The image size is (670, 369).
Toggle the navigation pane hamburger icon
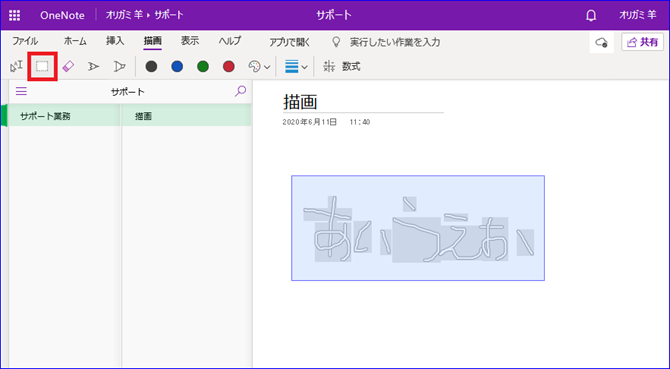coord(21,91)
